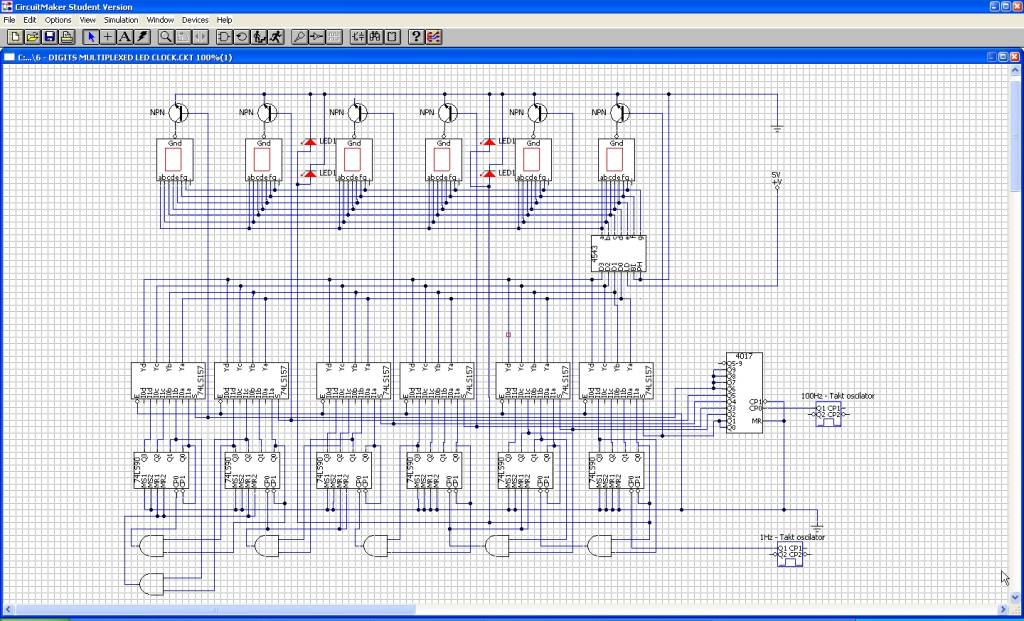1024x621 pixels.
Task: Click the New file toolbar icon
Action: (x=14, y=37)
